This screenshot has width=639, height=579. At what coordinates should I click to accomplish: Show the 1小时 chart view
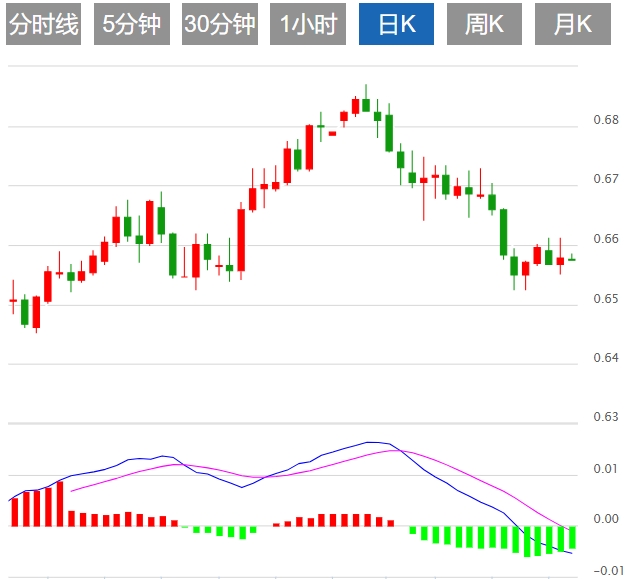(308, 25)
